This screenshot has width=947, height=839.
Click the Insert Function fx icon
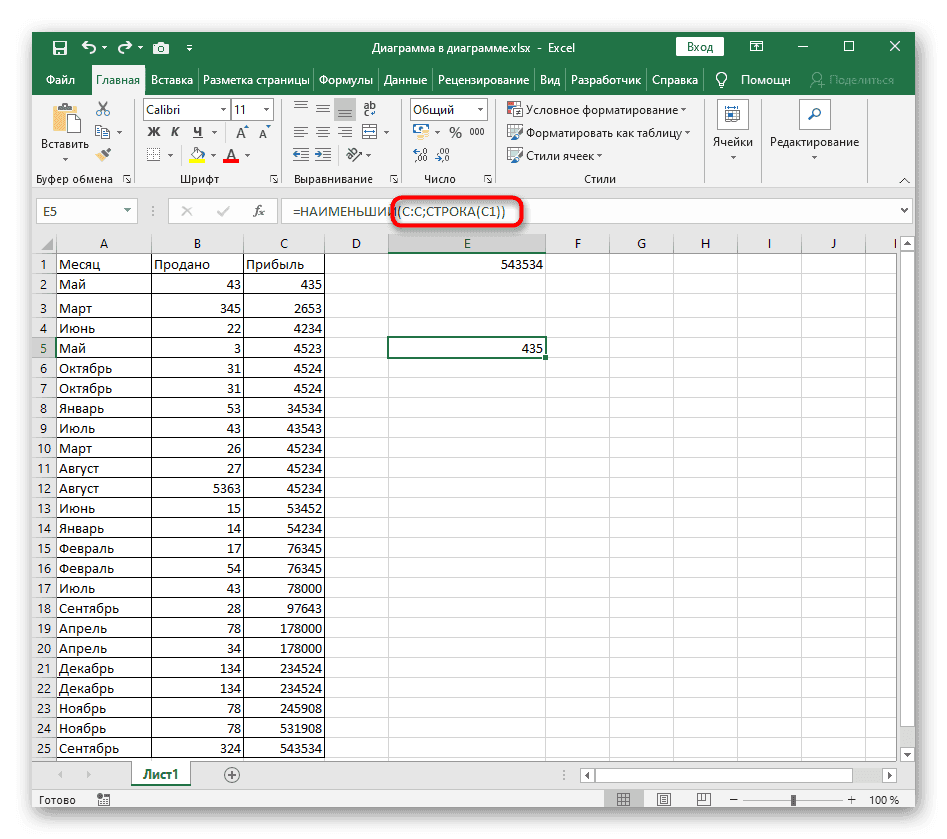tap(258, 211)
